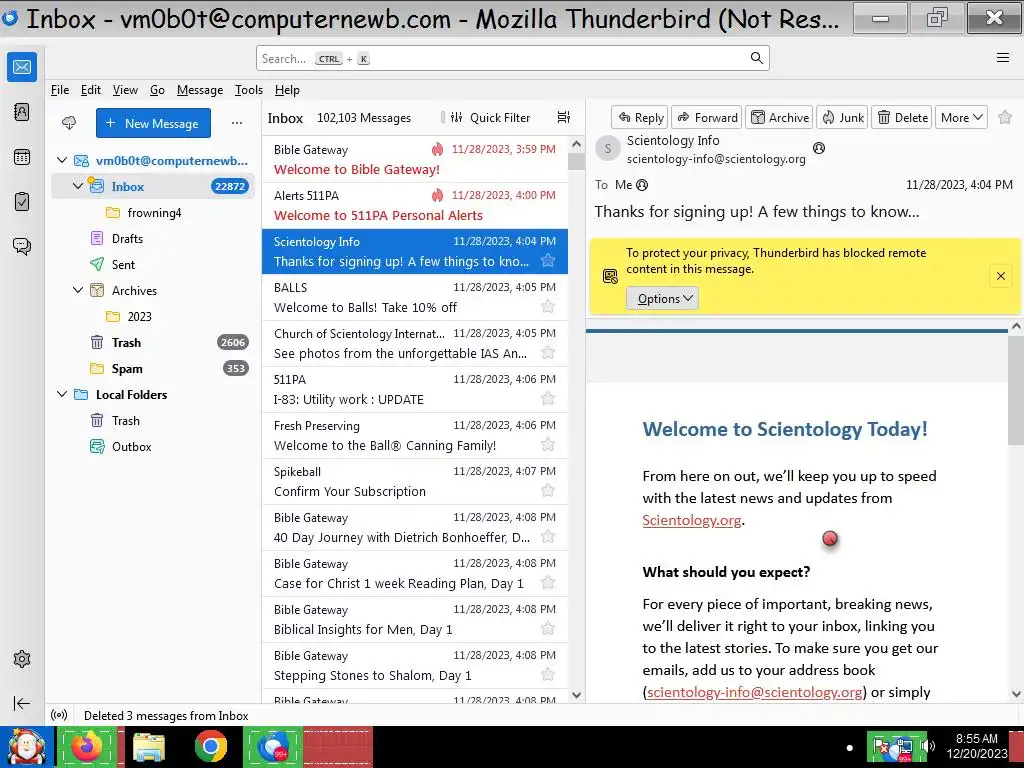Star the open message in header
Screen dimensions: 1024x768
pos(1005,118)
